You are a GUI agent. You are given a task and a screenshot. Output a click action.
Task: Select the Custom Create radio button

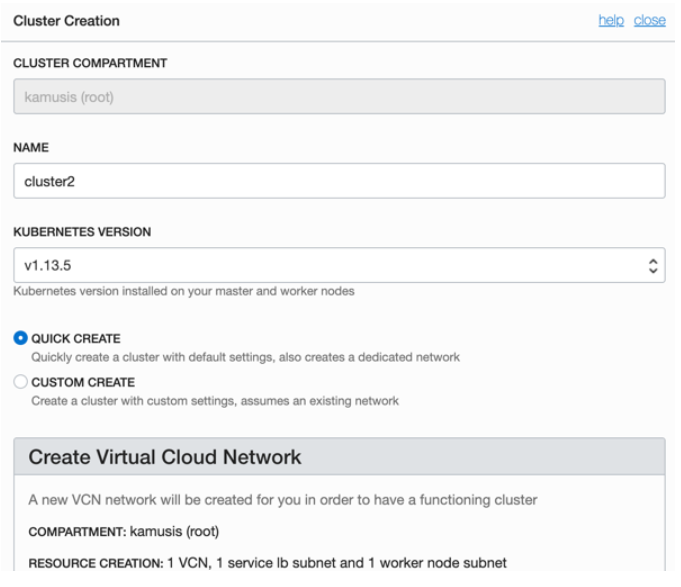tap(21, 382)
